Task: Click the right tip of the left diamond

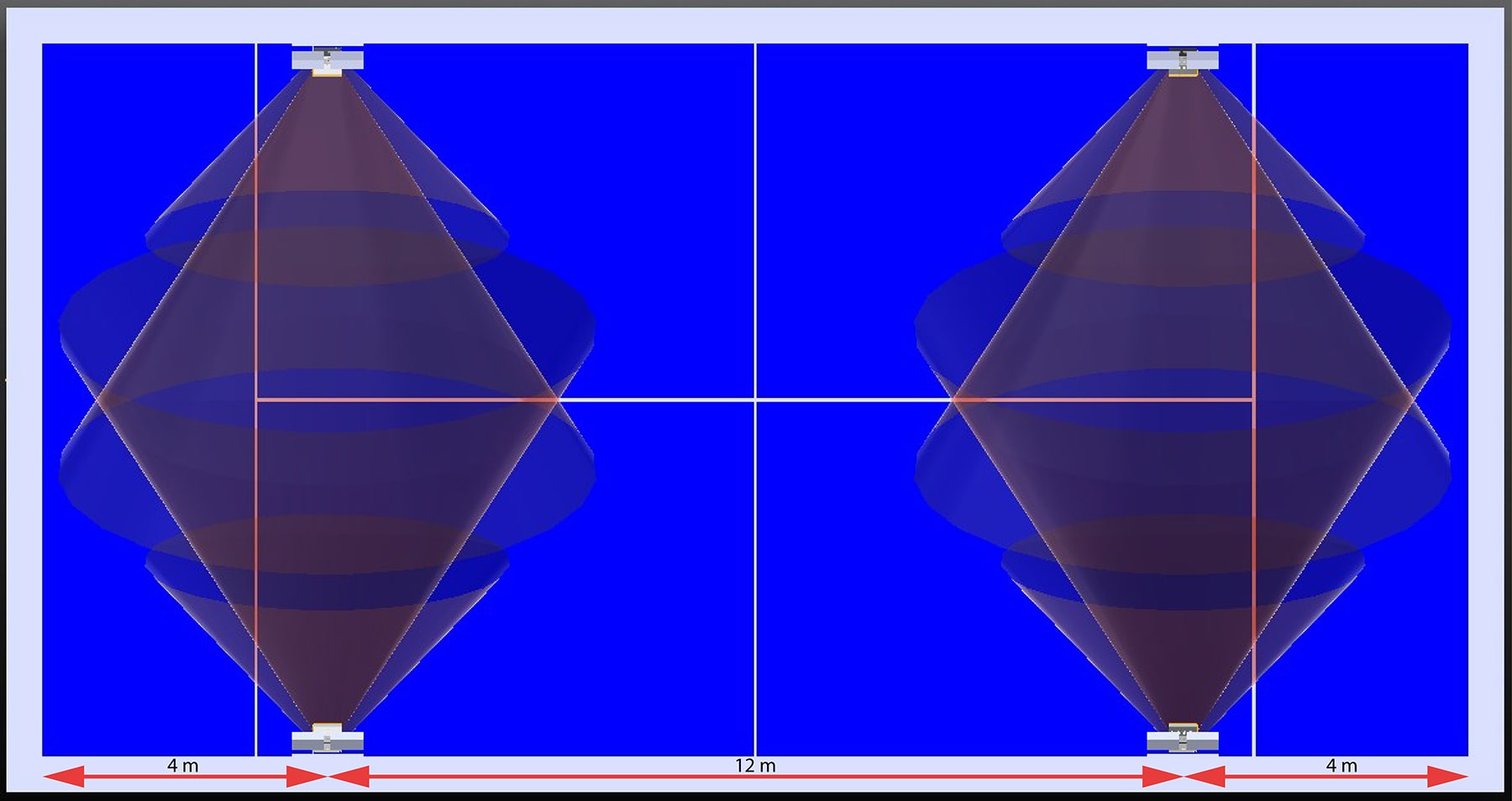Action: pyautogui.click(x=556, y=400)
